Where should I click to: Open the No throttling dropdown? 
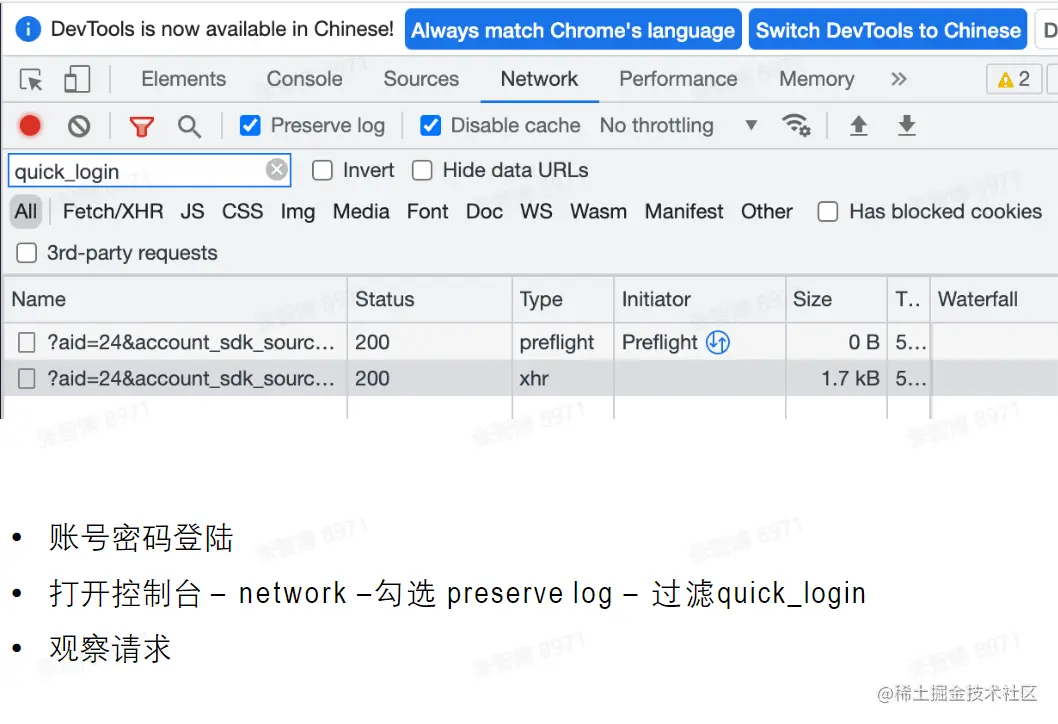pyautogui.click(x=678, y=126)
